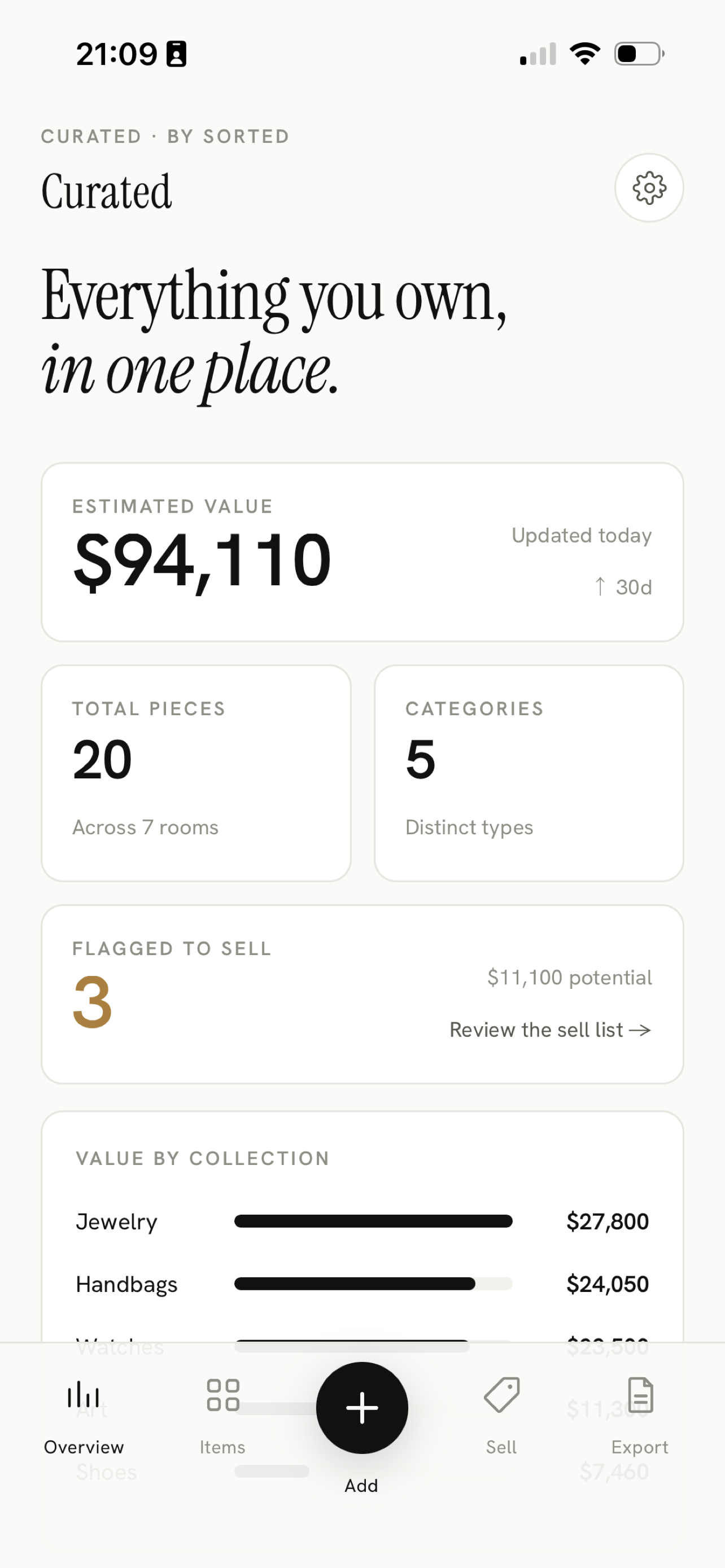Switch to the Export tab label
The width and height of the screenshot is (725, 1568).
(x=640, y=1447)
